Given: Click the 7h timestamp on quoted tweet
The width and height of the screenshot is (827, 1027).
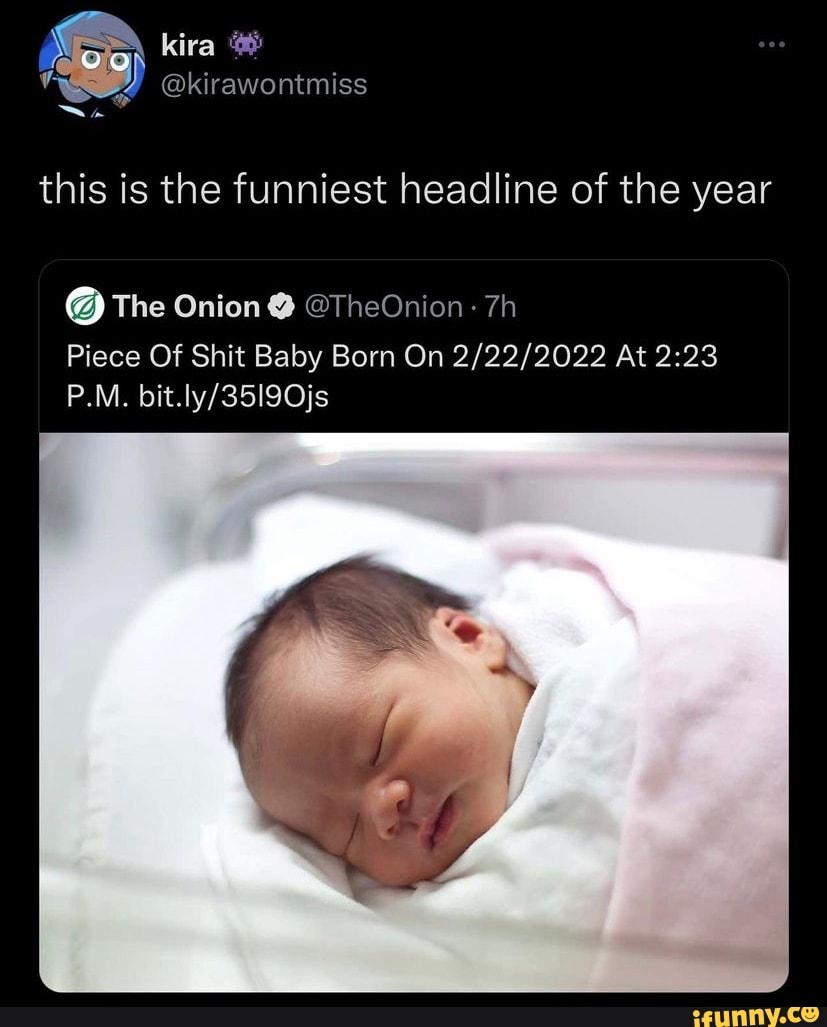Looking at the screenshot, I should pyautogui.click(x=500, y=307).
